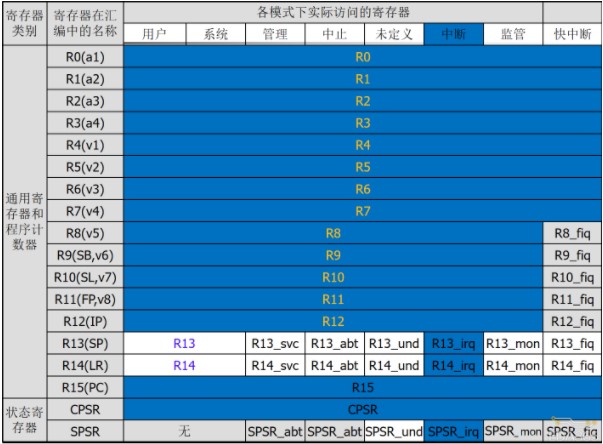603x444 pixels.
Task: Select the 中止 mode column header
Action: tap(335, 34)
